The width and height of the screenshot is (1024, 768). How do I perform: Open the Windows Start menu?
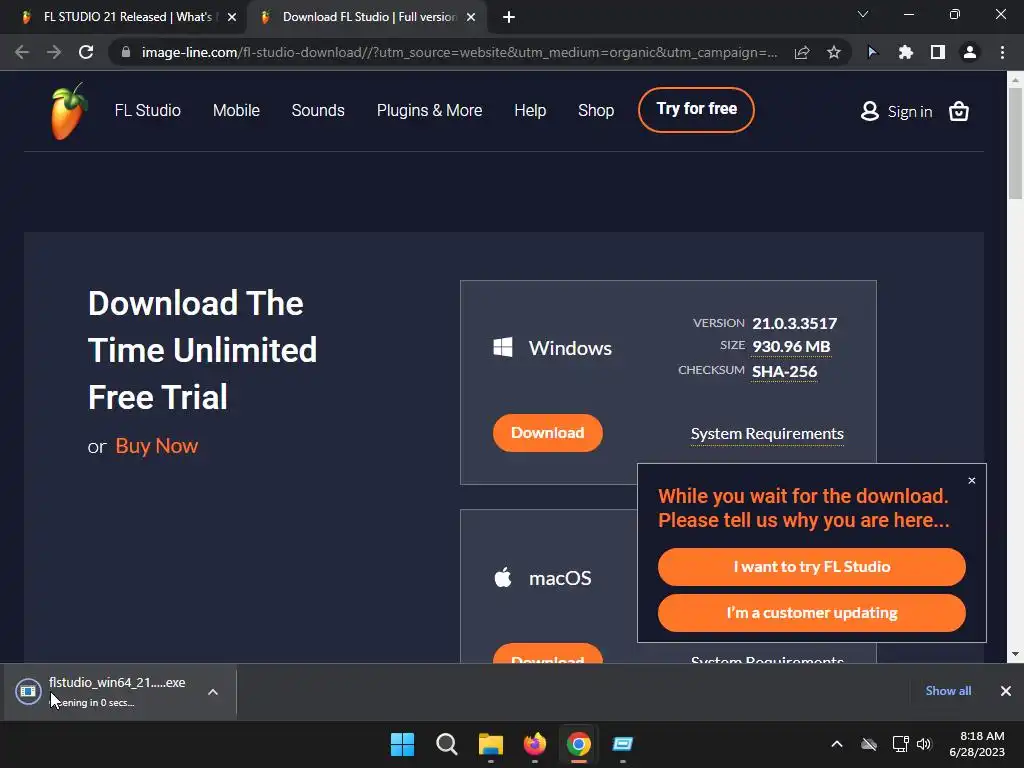click(402, 744)
